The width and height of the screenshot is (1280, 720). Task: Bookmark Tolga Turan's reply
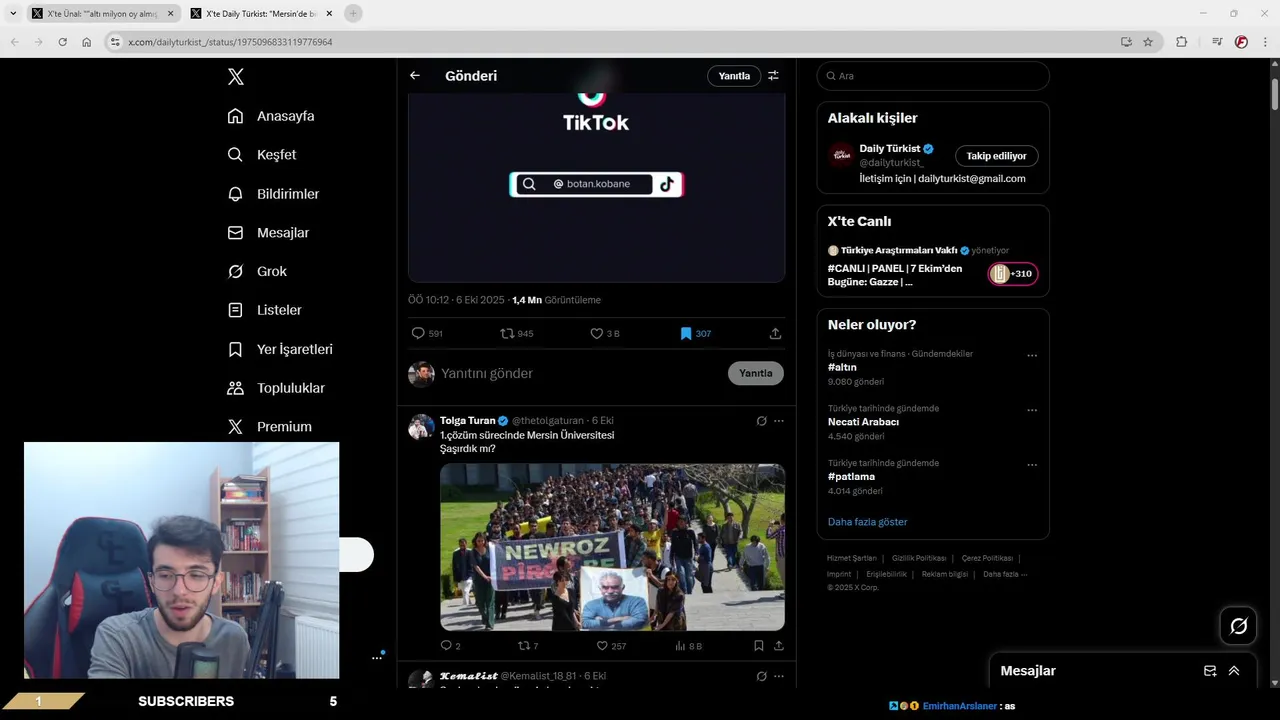click(x=759, y=646)
